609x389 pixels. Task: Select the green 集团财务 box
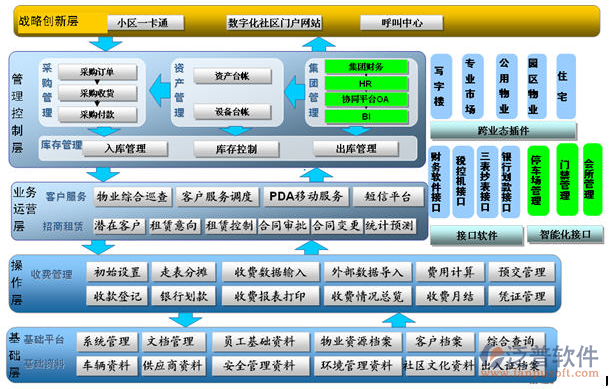366,67
